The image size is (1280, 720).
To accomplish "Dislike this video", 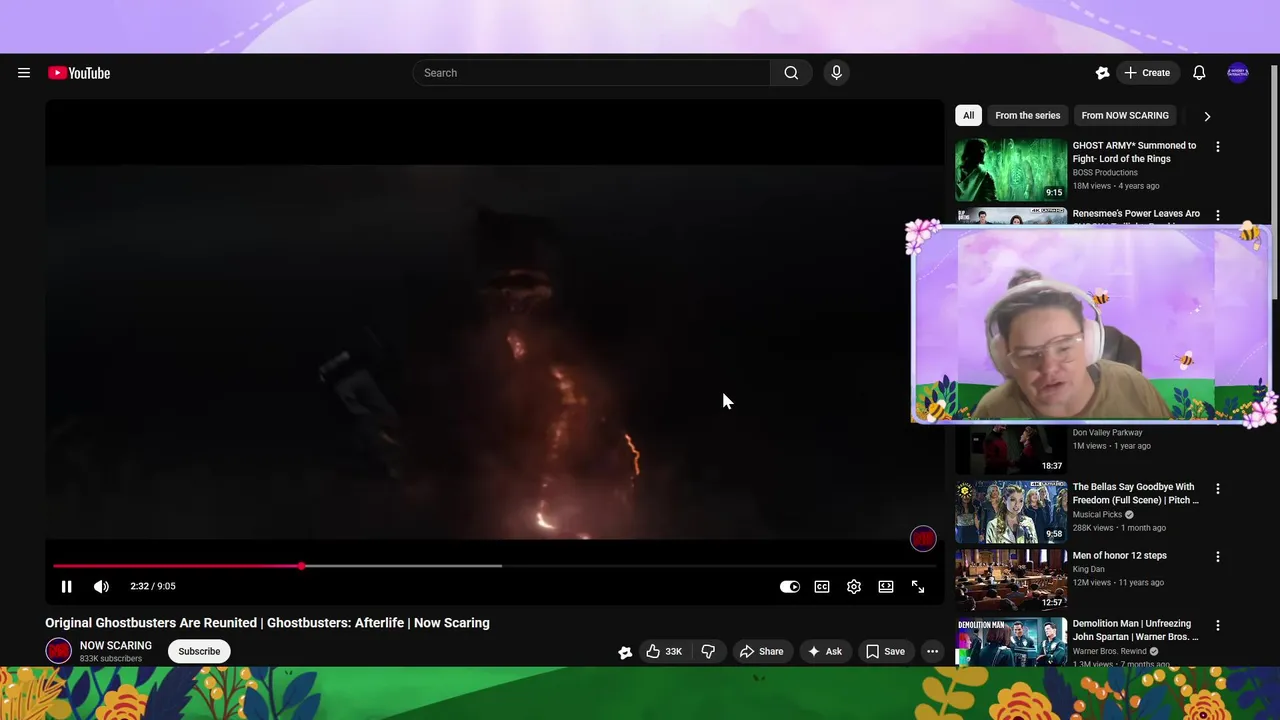I will pos(708,651).
